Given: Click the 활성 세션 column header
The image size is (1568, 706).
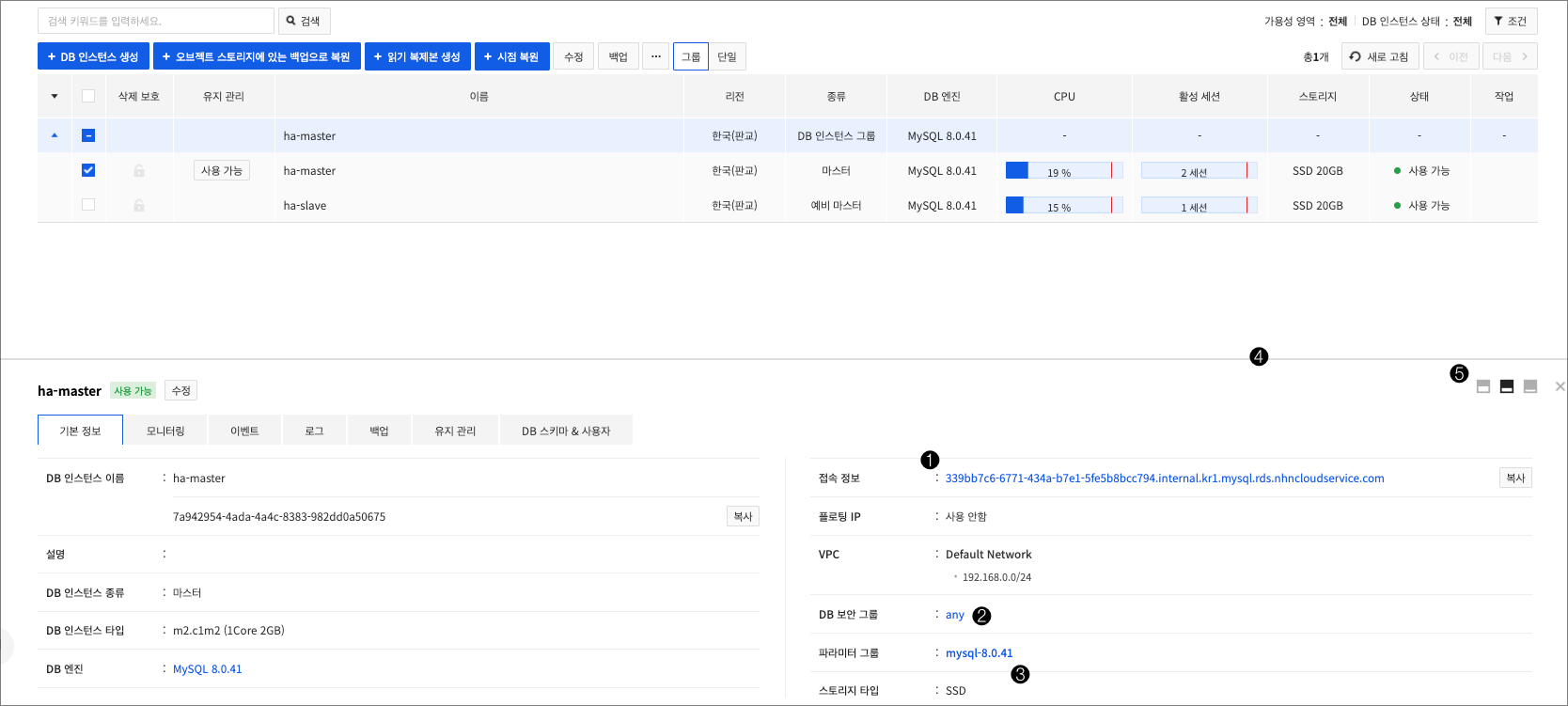Looking at the screenshot, I should 1200,96.
